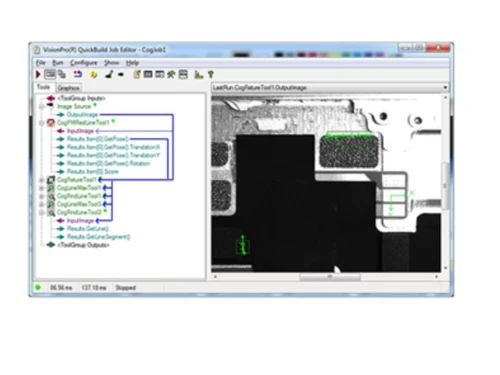500x375 pixels.
Task: Select the Results GetLineSegment() row
Action: tap(99, 237)
